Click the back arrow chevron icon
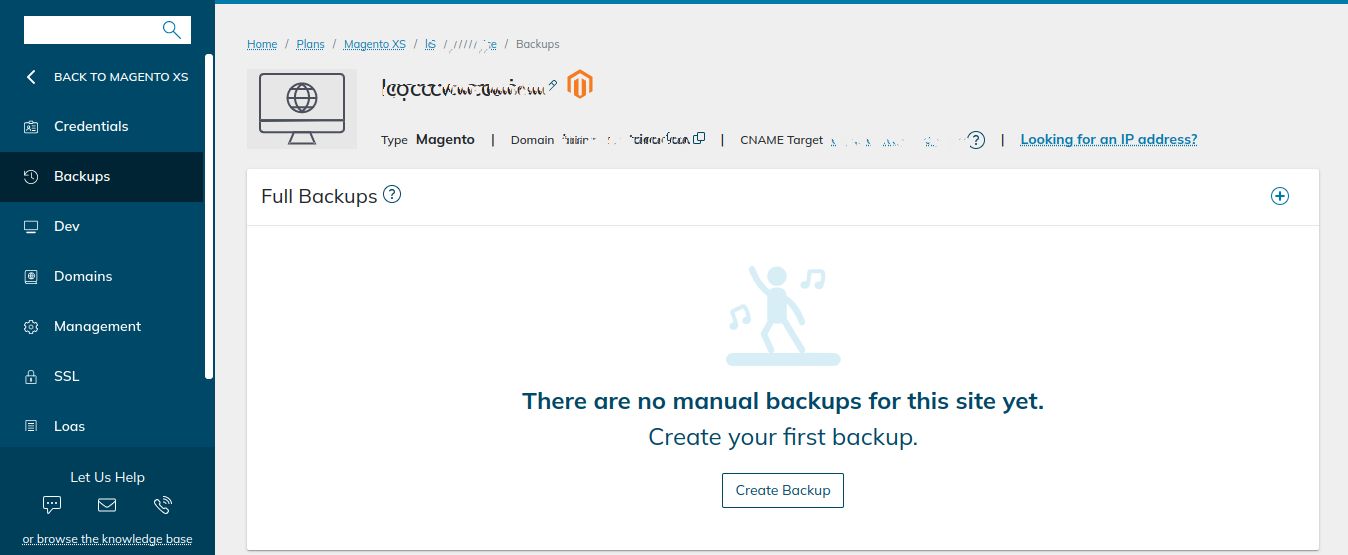1348x555 pixels. (31, 77)
